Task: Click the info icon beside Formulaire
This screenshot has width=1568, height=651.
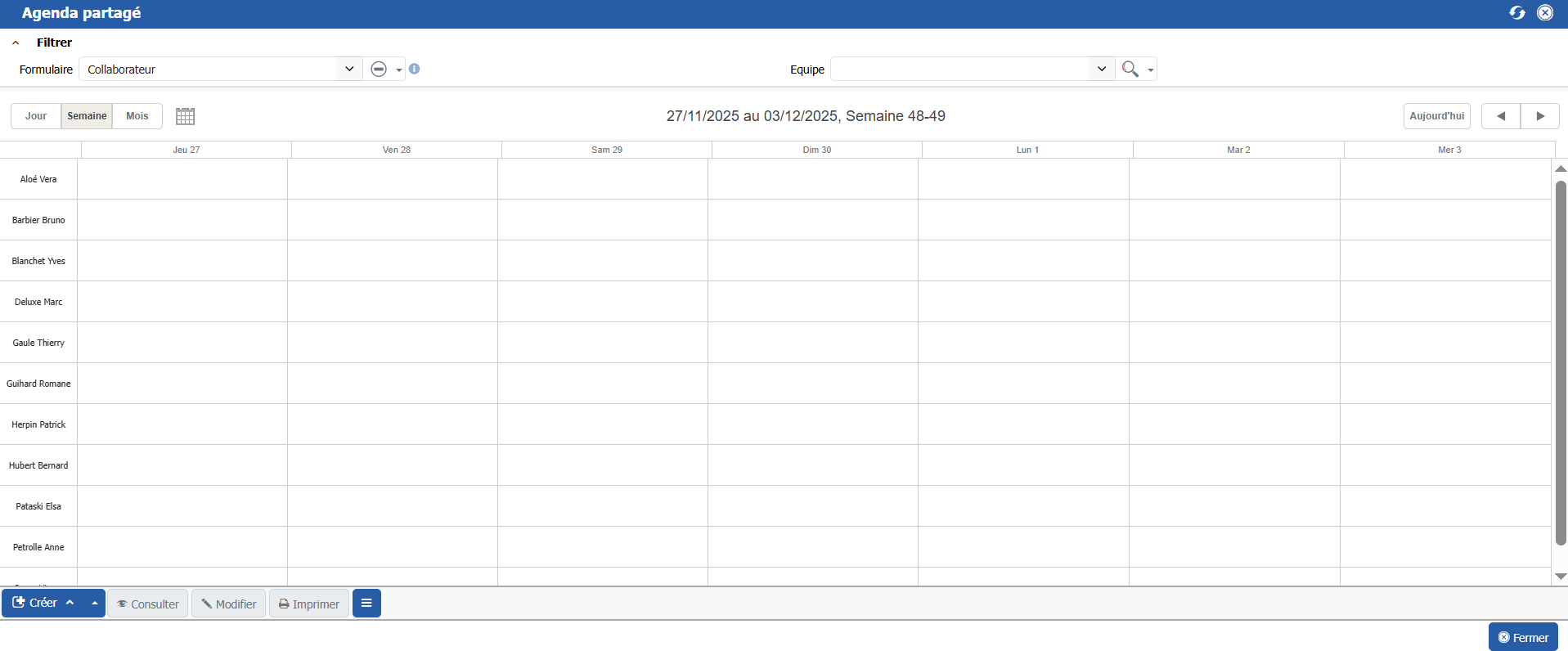Action: (x=415, y=70)
